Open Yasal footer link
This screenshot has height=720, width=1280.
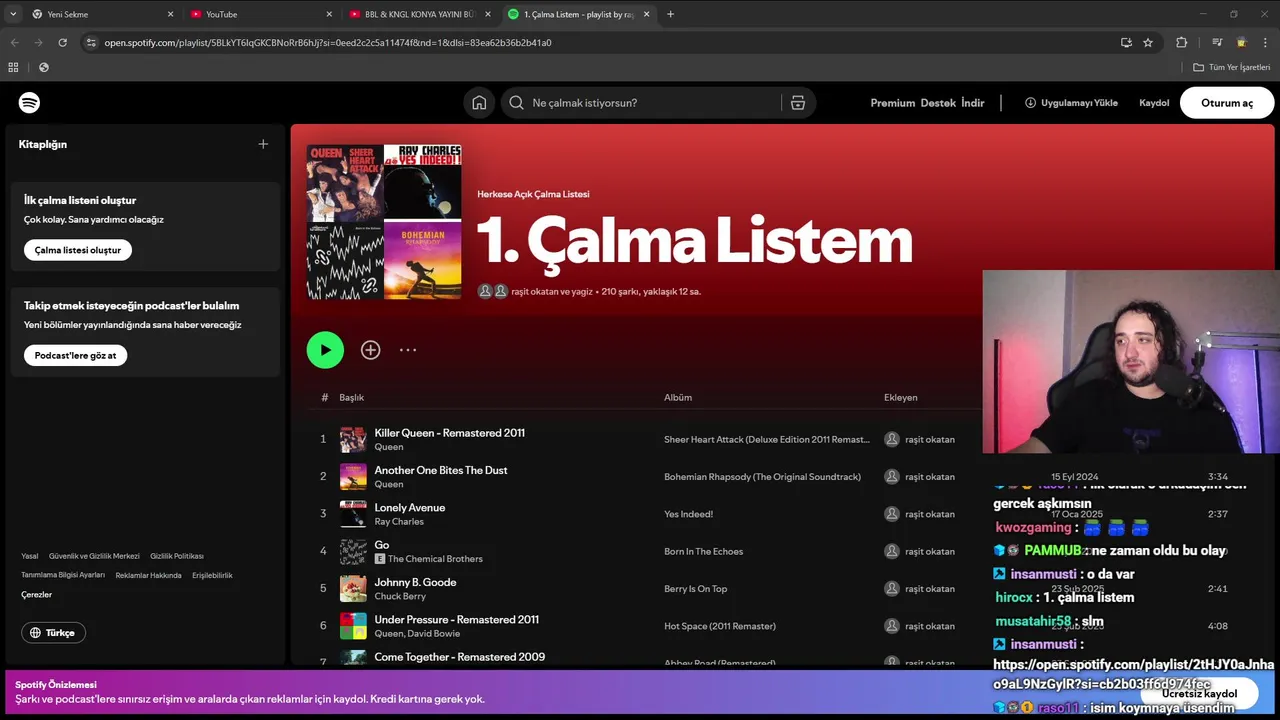30,556
